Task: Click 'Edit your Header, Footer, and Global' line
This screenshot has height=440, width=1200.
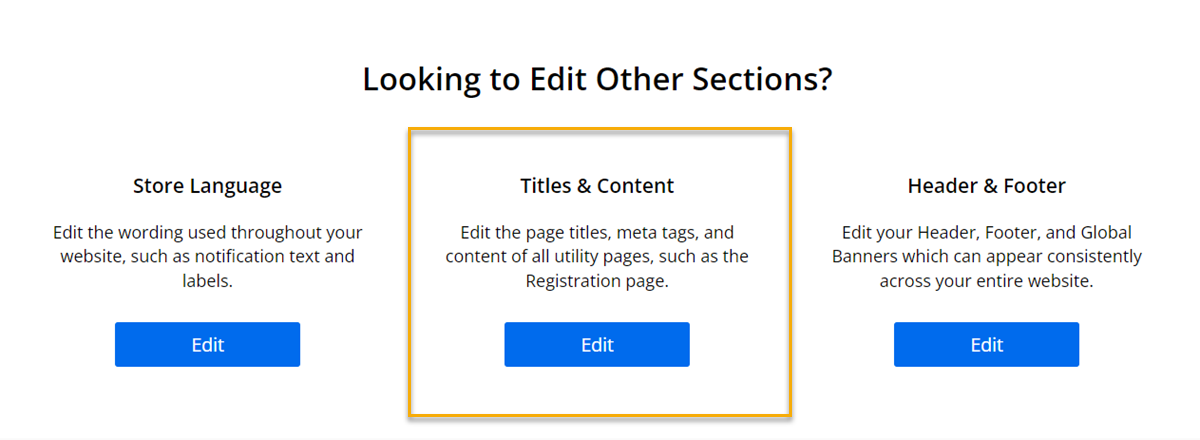Action: click(x=986, y=233)
